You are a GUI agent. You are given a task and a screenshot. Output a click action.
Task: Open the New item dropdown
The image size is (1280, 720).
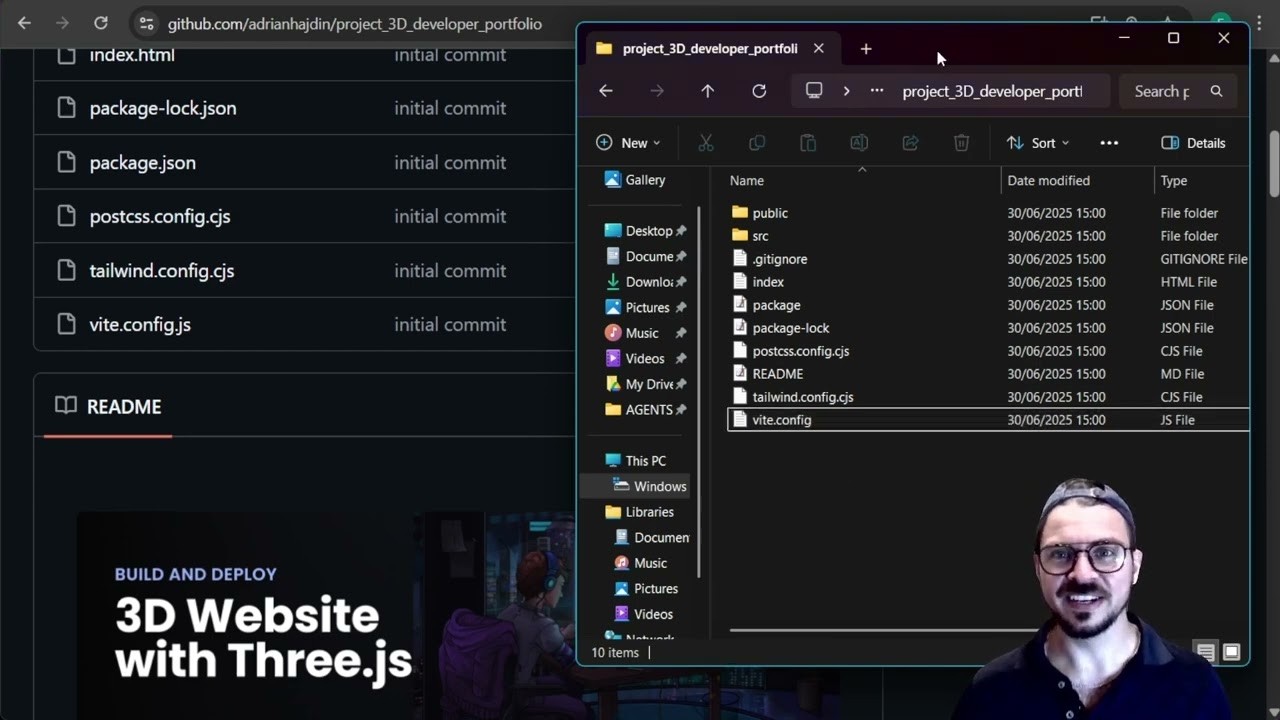628,143
